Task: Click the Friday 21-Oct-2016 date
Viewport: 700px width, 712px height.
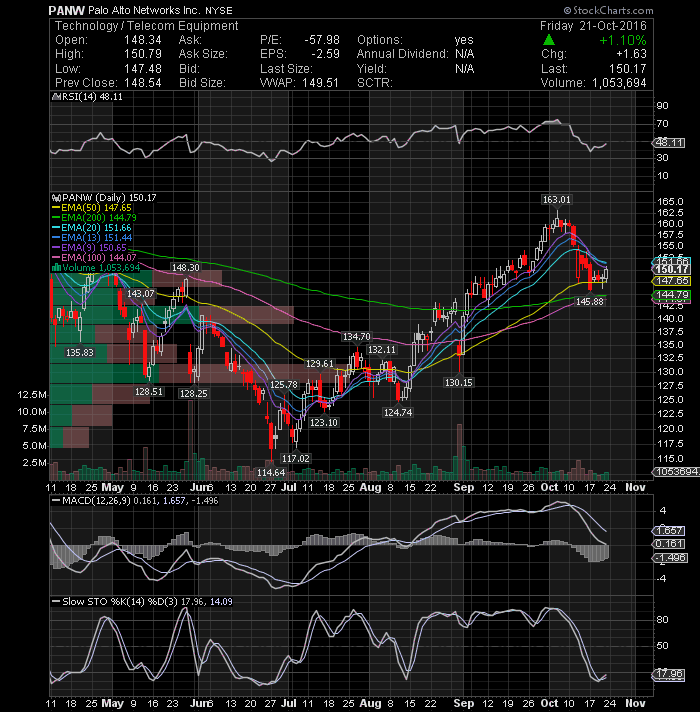Action: tap(593, 26)
